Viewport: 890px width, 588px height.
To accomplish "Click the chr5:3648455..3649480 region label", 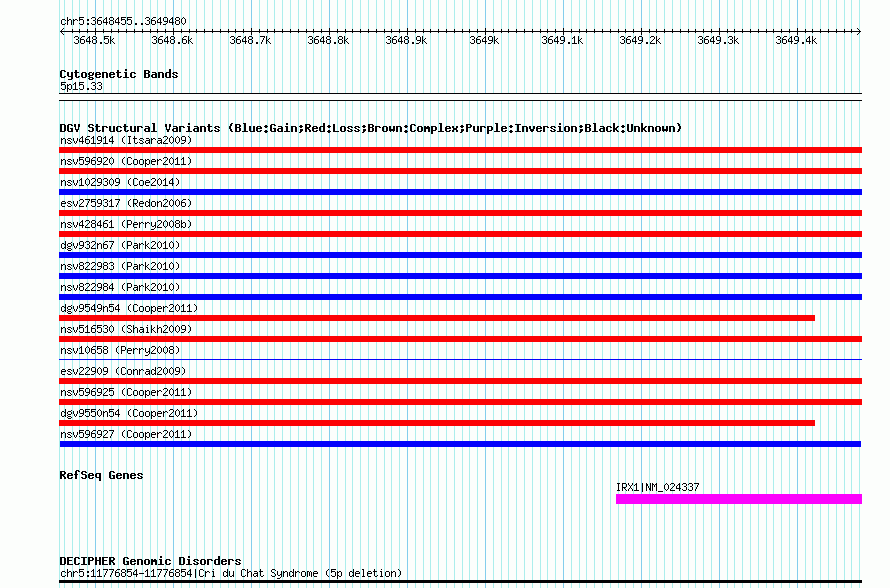I will 123,22.
